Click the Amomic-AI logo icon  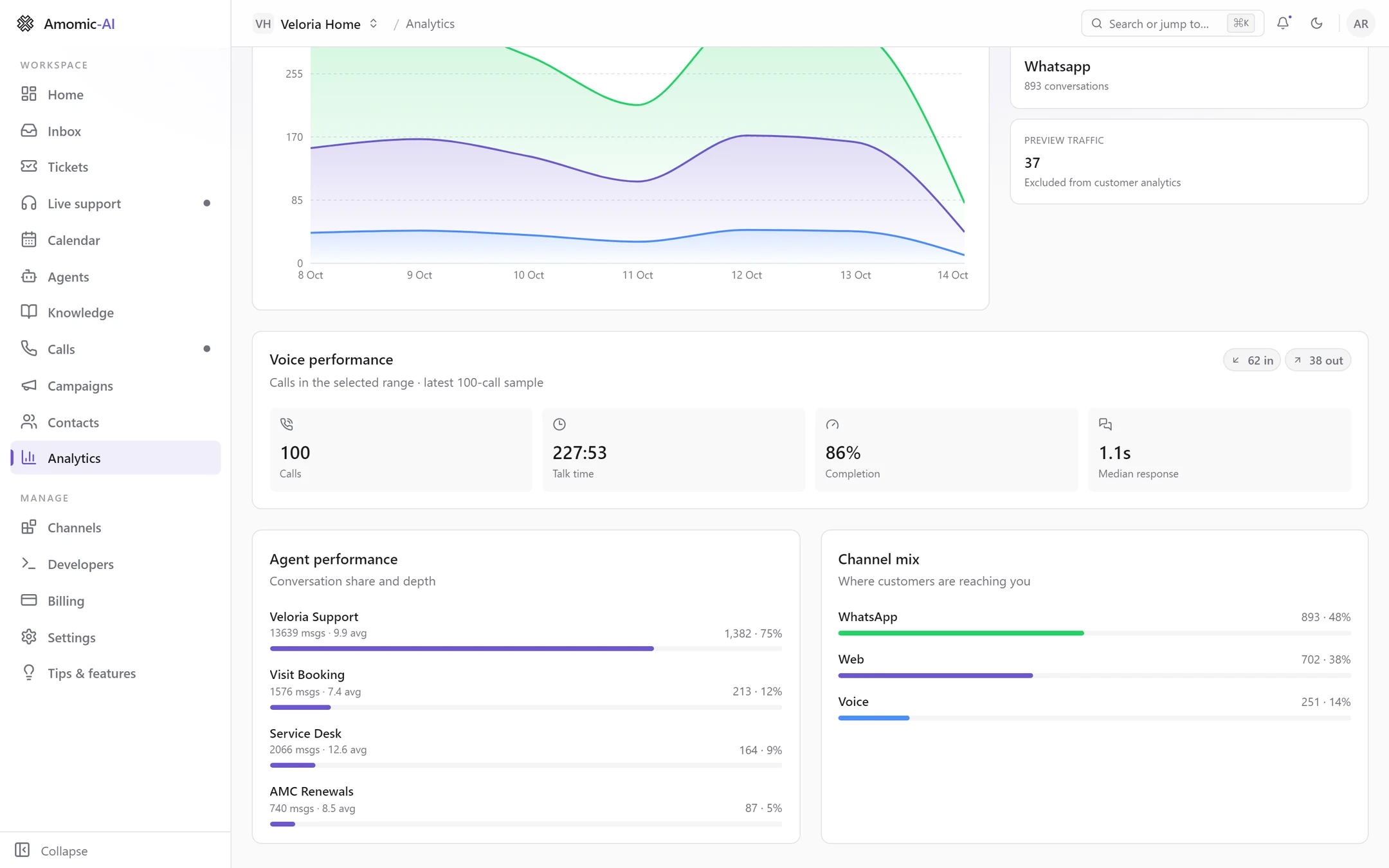pos(25,24)
